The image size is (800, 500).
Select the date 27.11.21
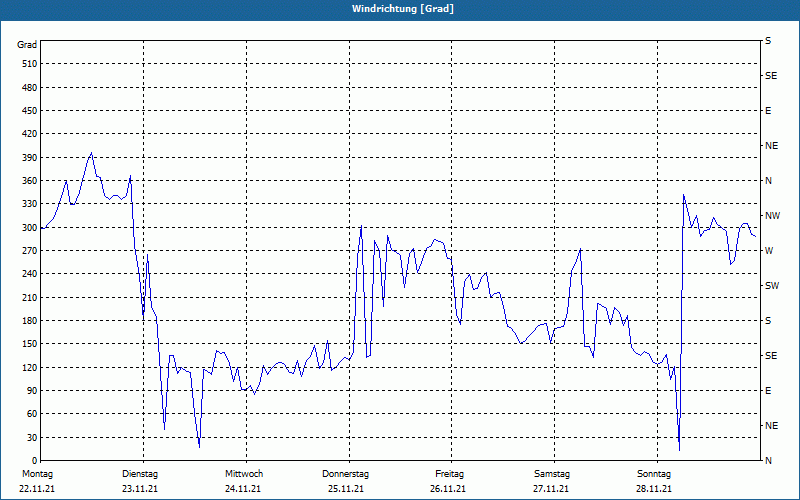click(551, 489)
